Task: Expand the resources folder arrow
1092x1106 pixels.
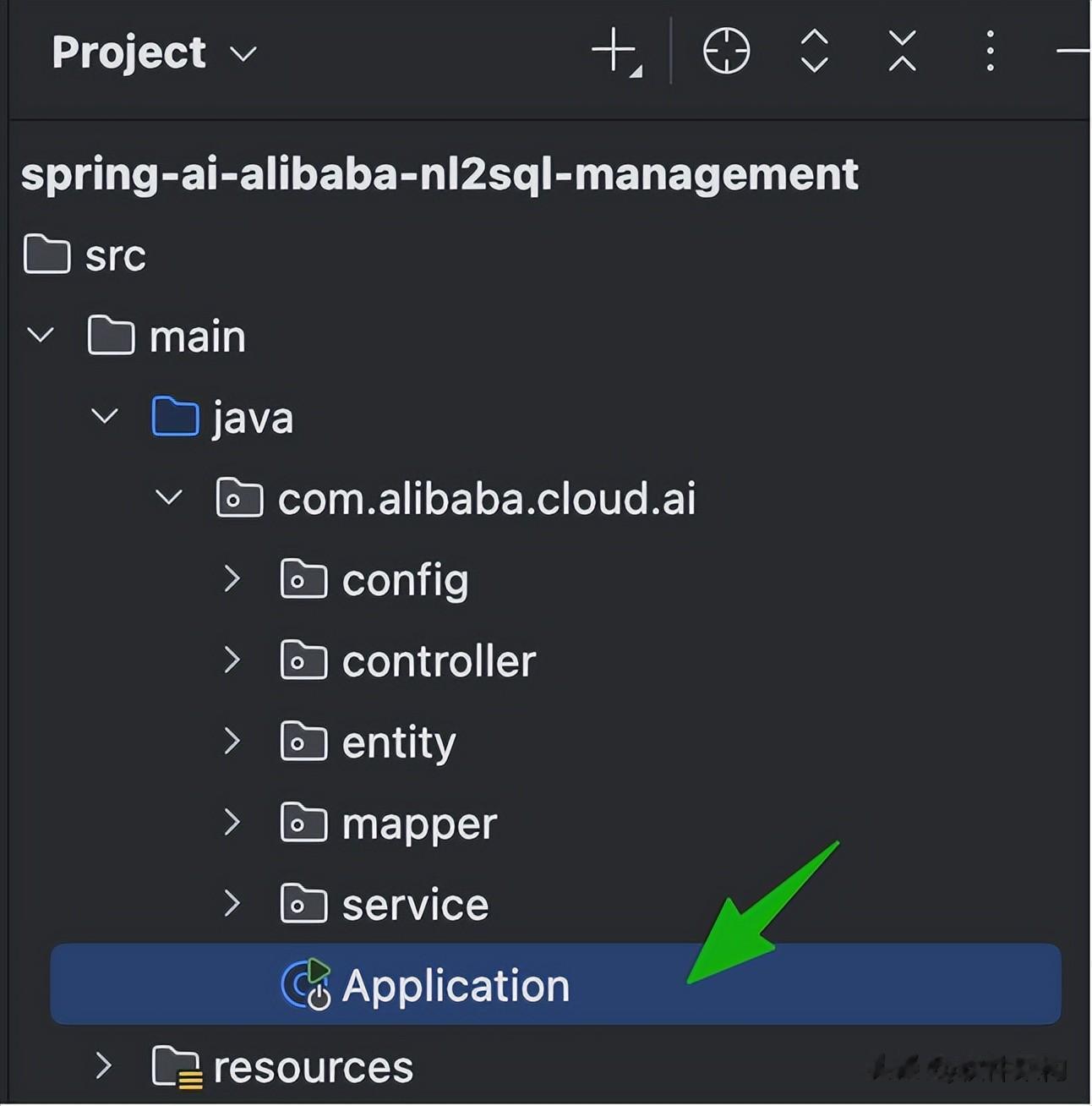Action: tap(103, 1066)
